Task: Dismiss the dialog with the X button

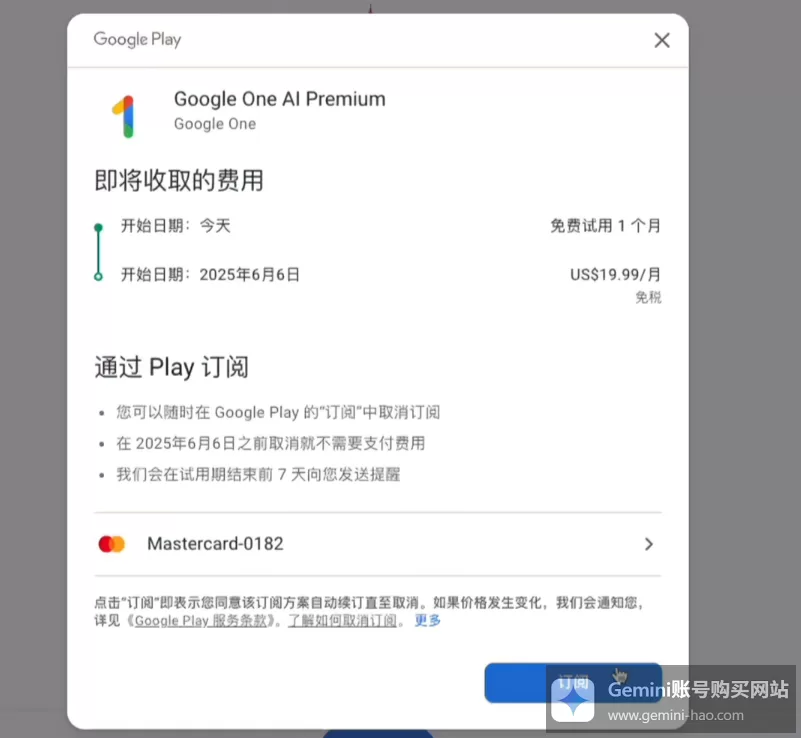Action: point(662,40)
